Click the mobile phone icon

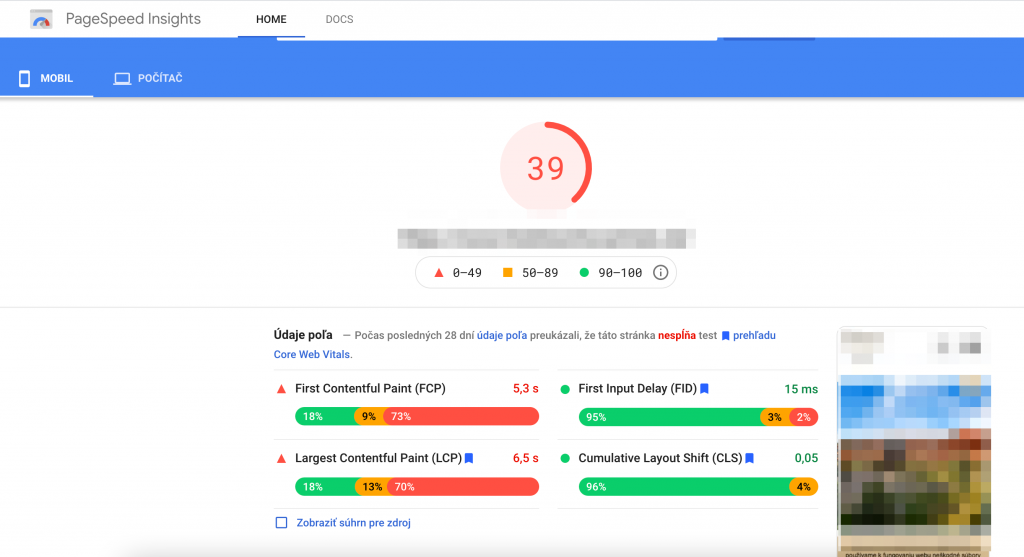point(24,78)
